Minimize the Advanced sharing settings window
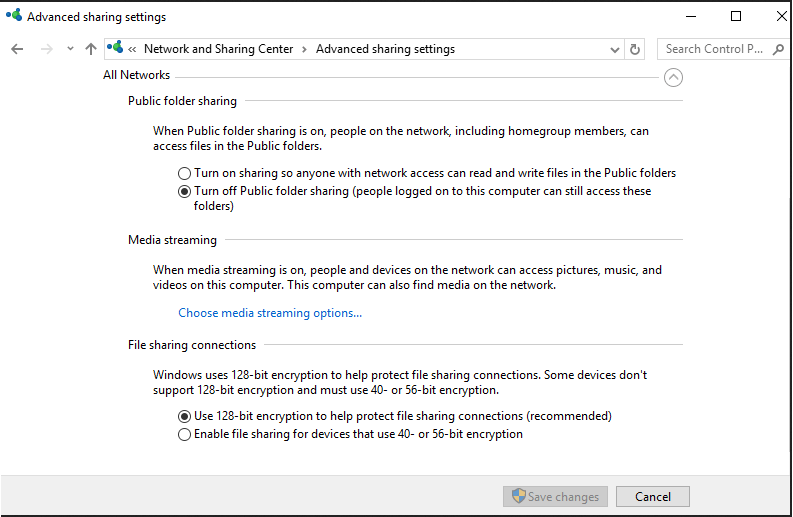 (x=691, y=16)
